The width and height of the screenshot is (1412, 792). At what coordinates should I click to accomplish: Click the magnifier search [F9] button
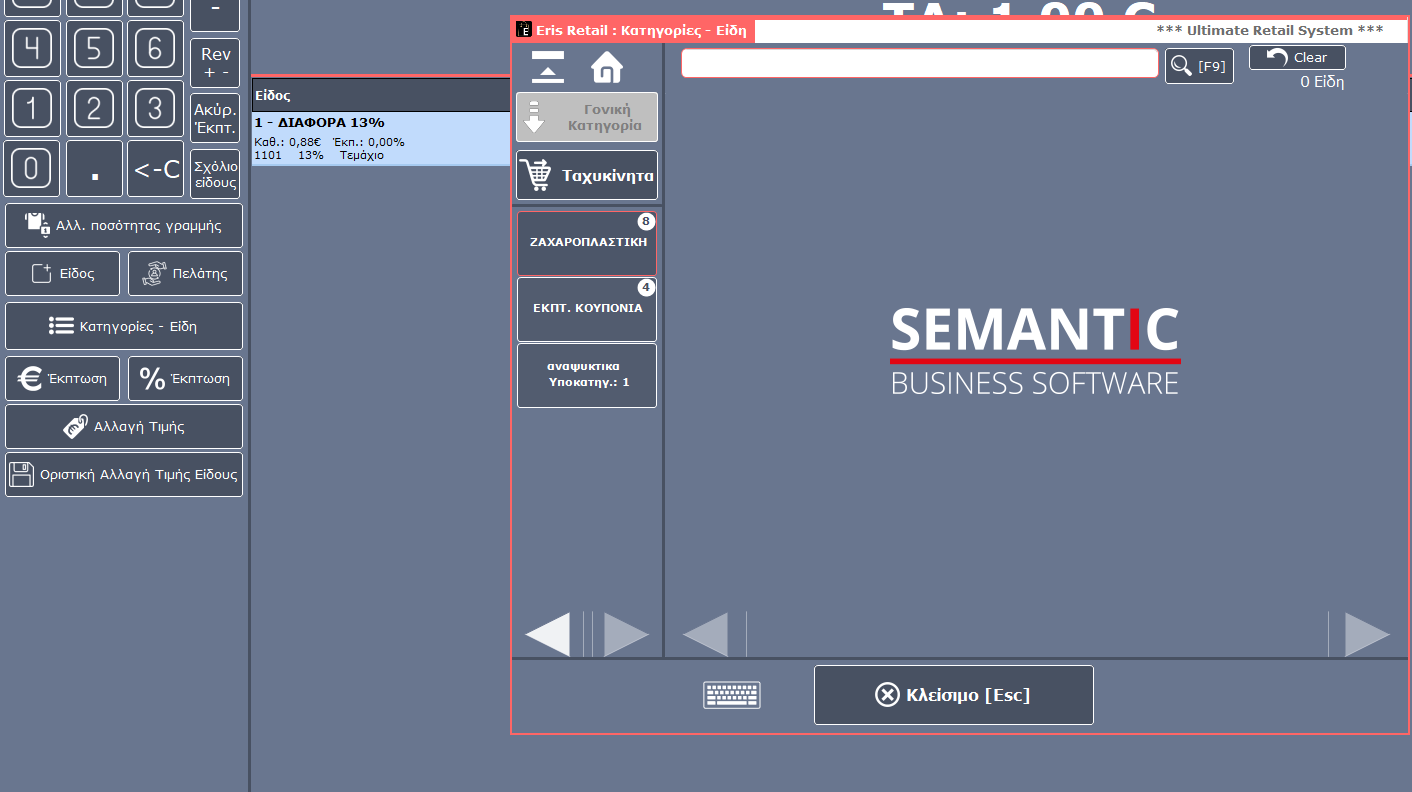point(1199,66)
